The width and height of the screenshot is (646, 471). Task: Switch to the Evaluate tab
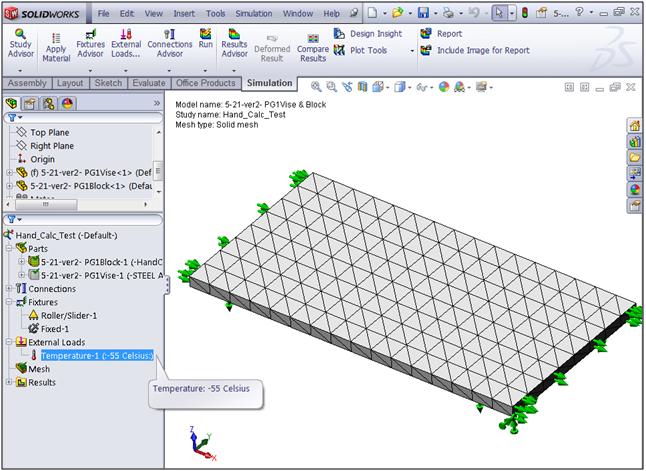[x=149, y=83]
